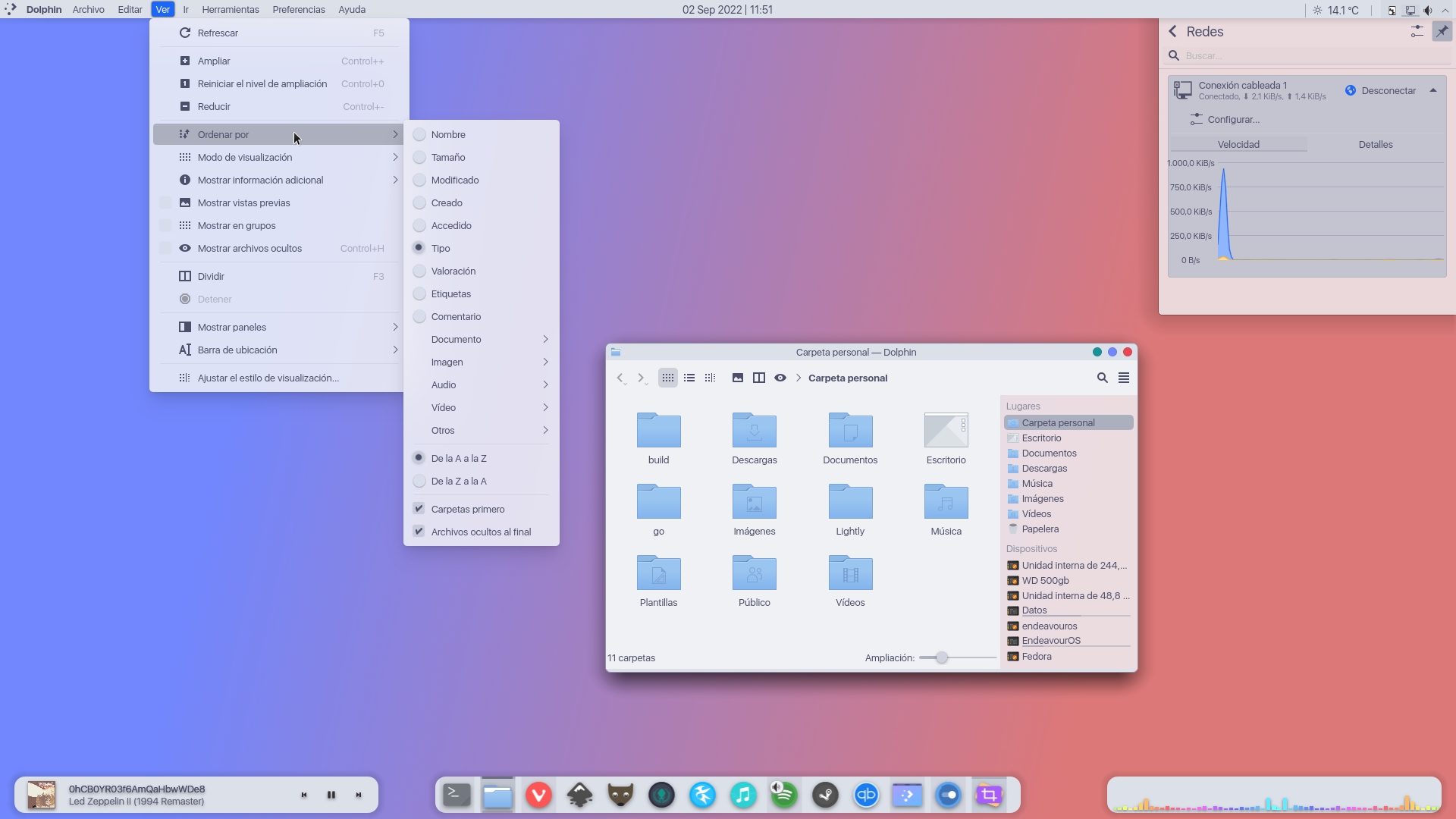1456x819 pixels.
Task: Switch to the Detalles tab
Action: pos(1375,144)
